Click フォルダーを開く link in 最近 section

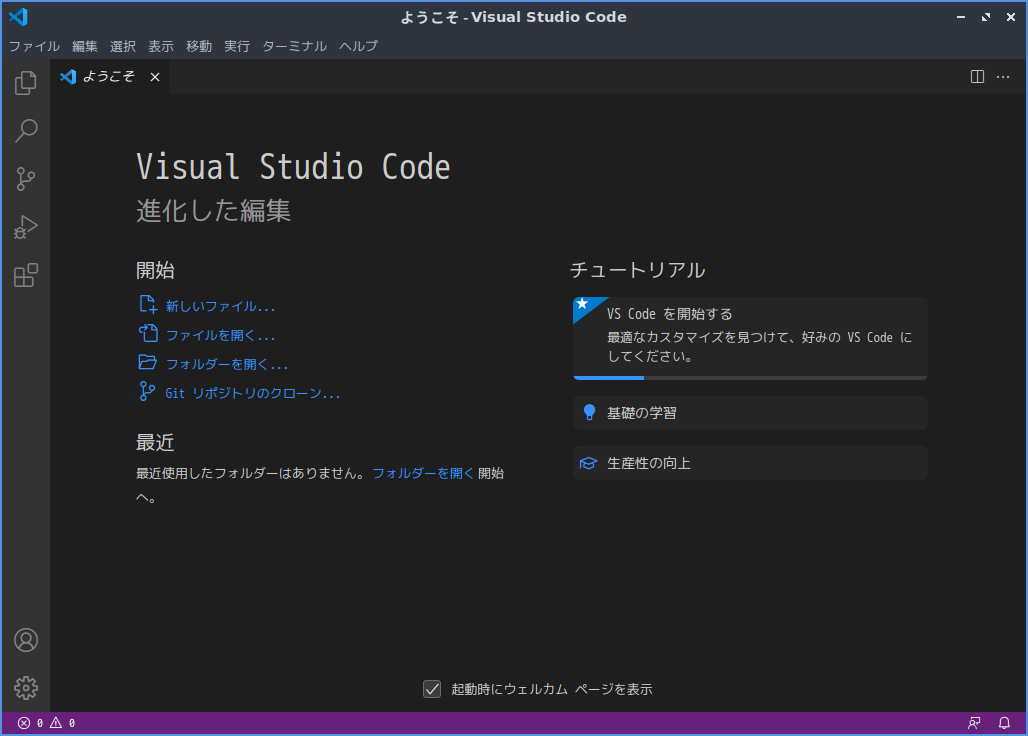423,473
